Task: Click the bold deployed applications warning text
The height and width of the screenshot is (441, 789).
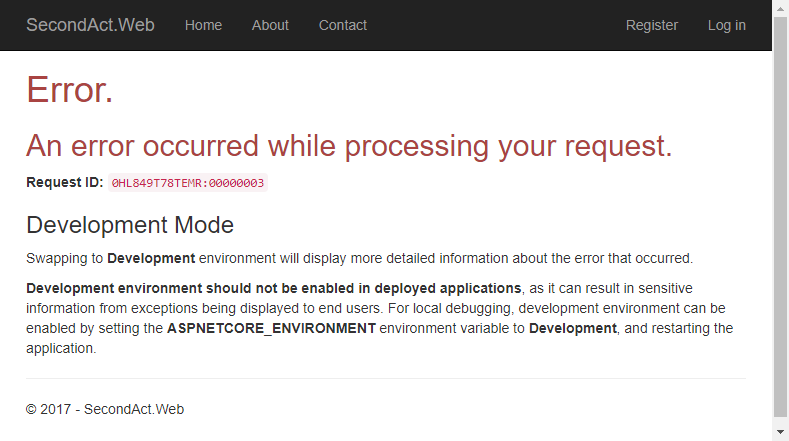Action: [274, 288]
